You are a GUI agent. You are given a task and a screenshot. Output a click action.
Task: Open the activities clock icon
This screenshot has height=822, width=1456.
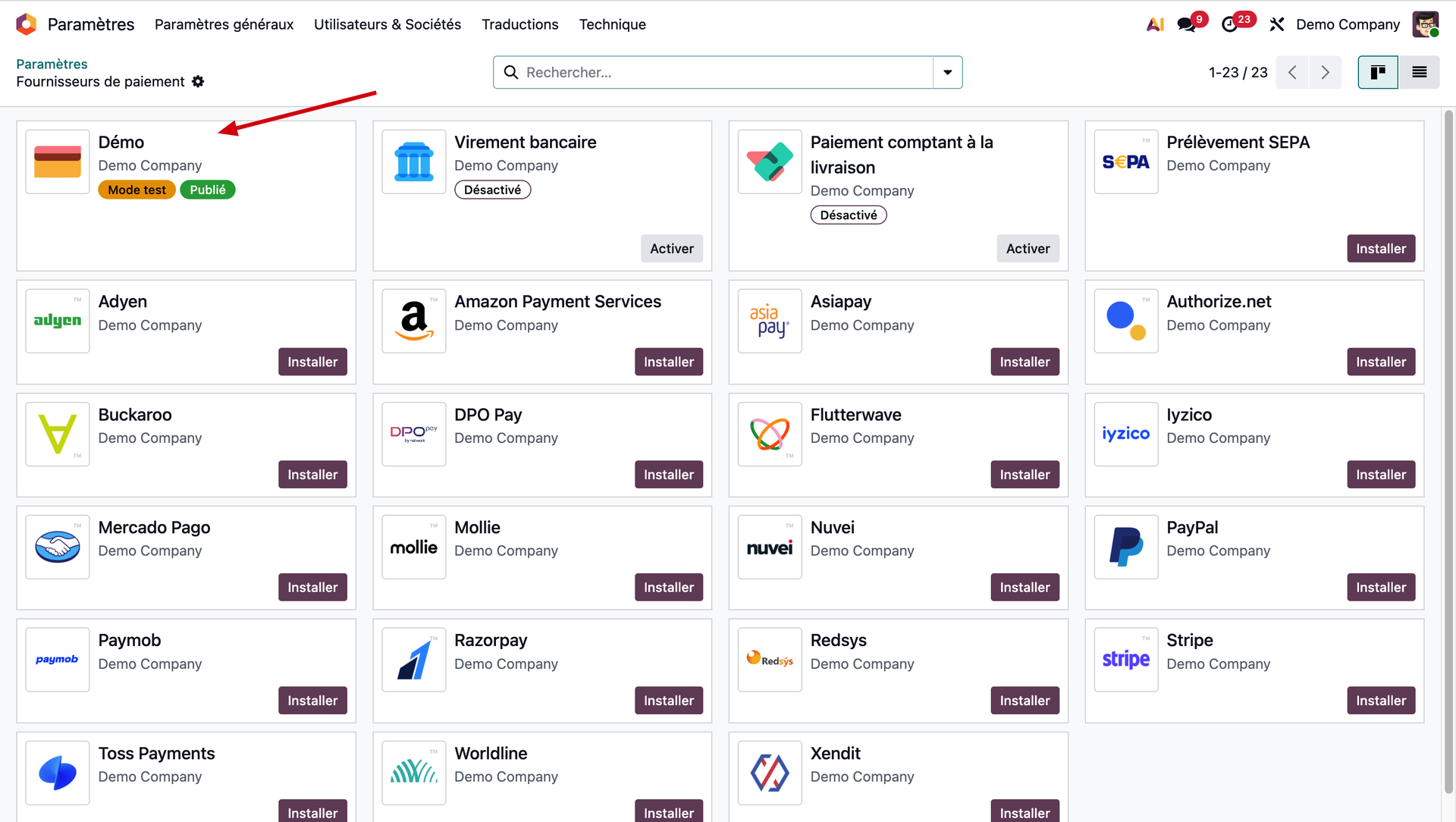point(1229,24)
